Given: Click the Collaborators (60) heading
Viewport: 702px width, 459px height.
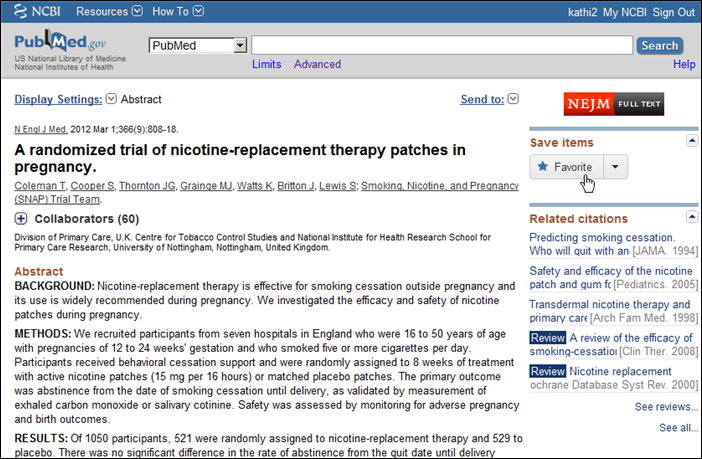Looking at the screenshot, I should [x=87, y=219].
